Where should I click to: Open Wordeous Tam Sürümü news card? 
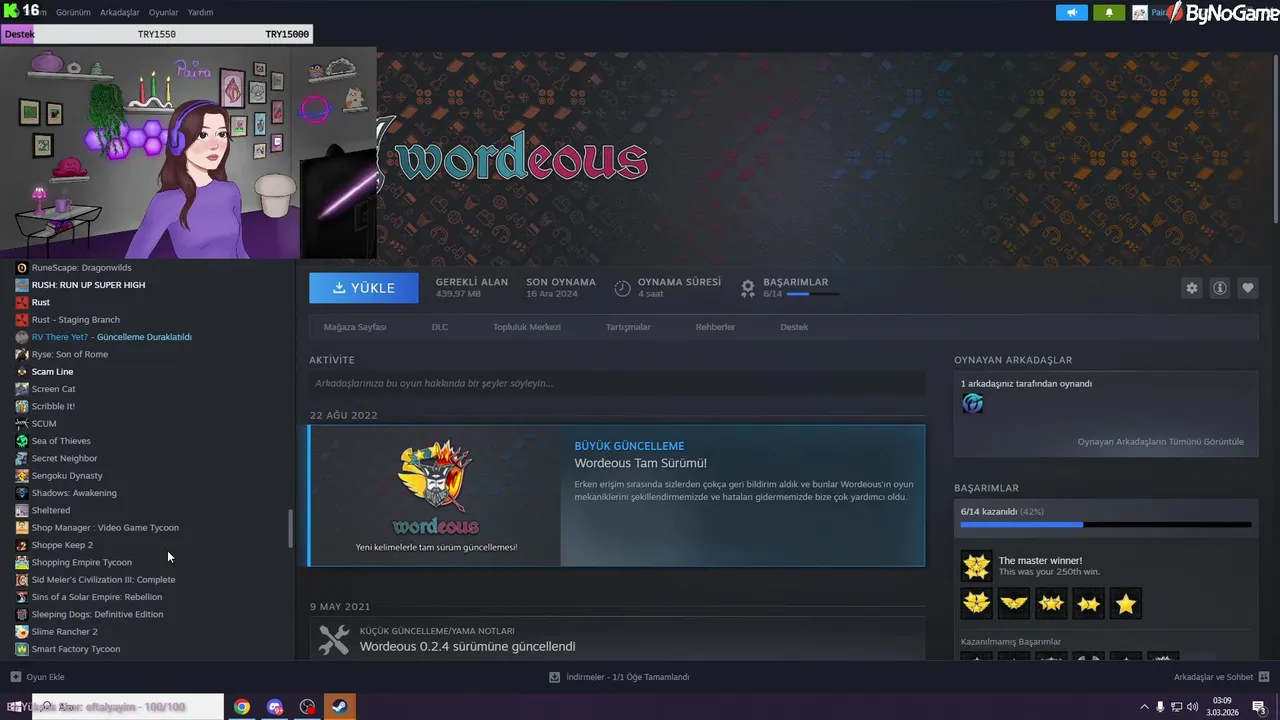pos(617,495)
